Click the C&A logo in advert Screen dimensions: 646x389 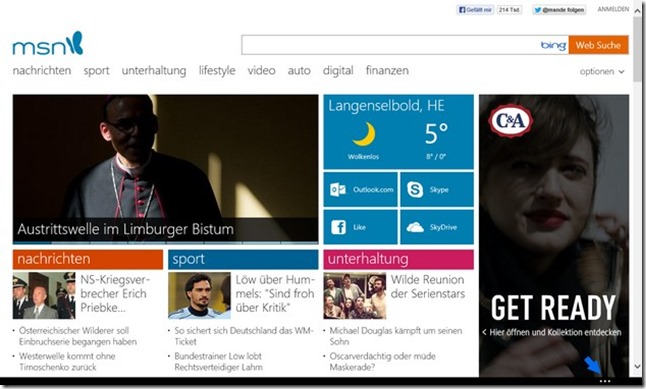pos(510,121)
